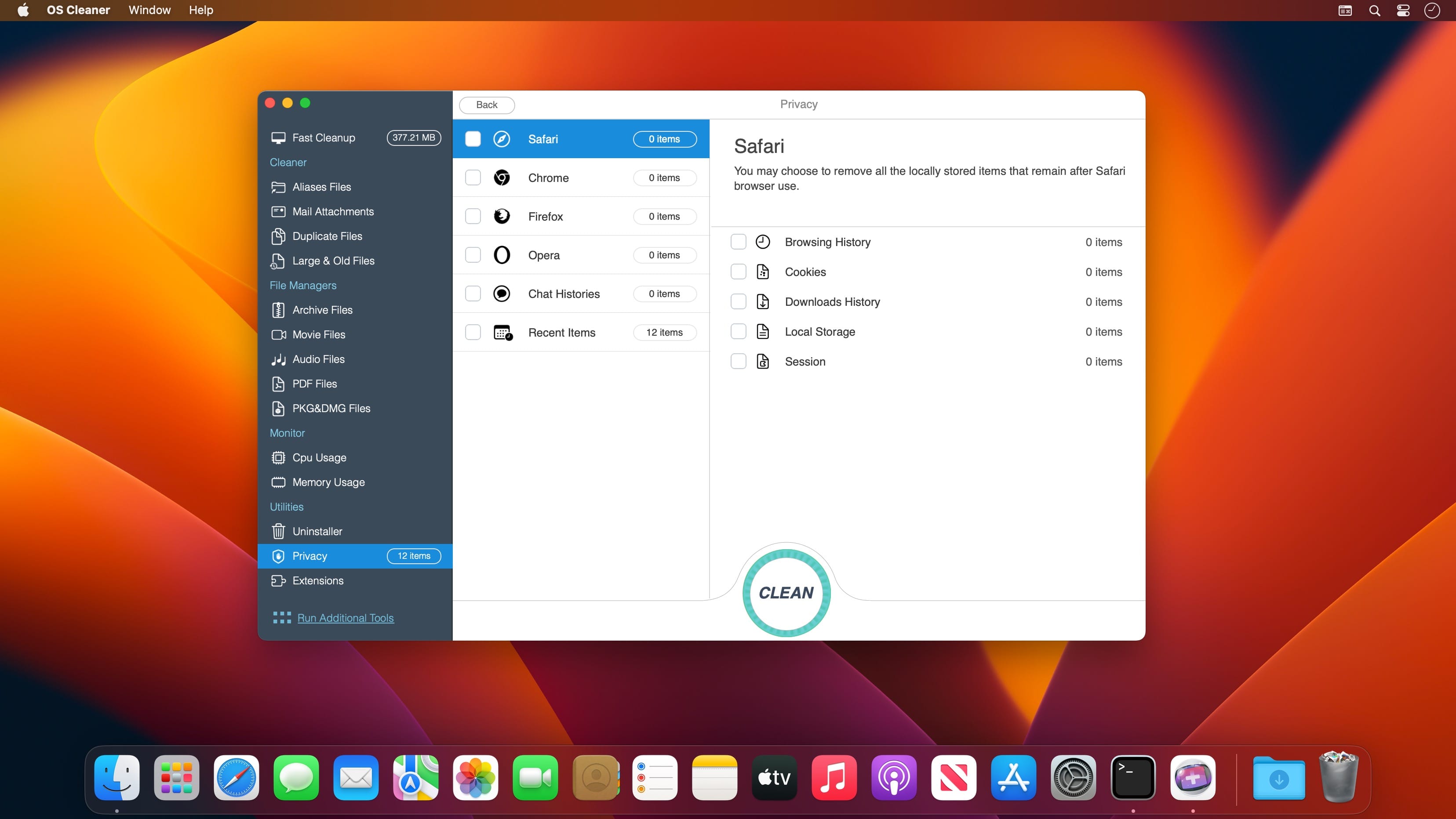Click the Run Additional Tools link
The image size is (1456, 819).
click(x=346, y=618)
